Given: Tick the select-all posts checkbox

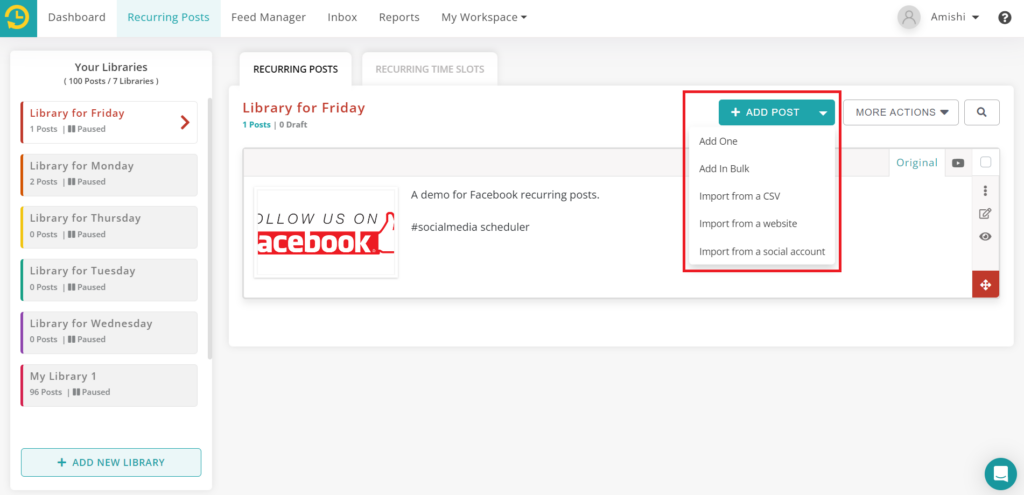Looking at the screenshot, I should (985, 162).
